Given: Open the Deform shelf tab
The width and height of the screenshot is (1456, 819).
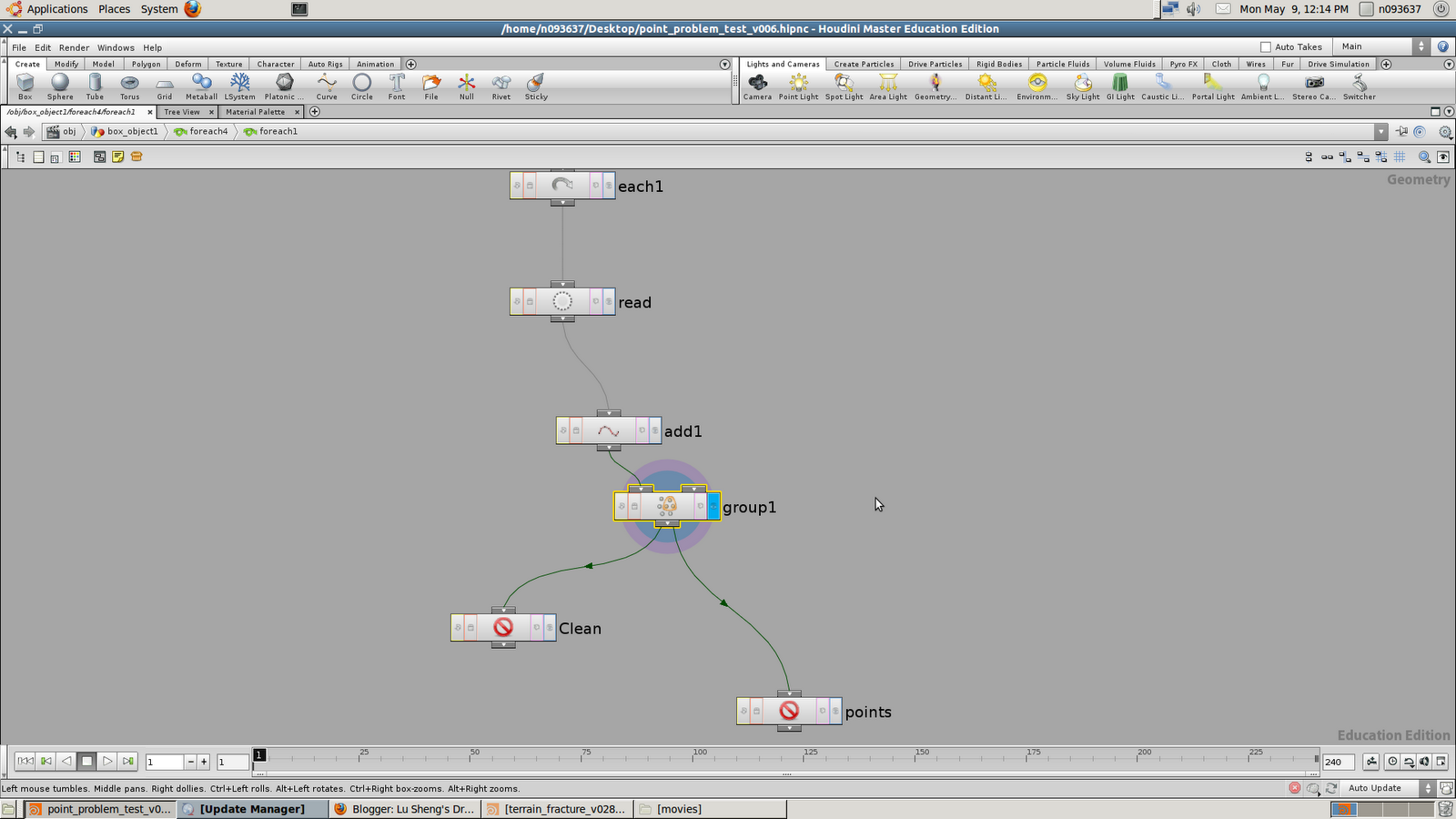Looking at the screenshot, I should (188, 64).
